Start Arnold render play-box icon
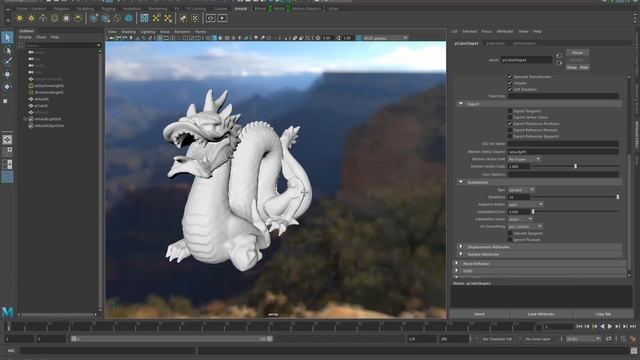 coord(222,18)
